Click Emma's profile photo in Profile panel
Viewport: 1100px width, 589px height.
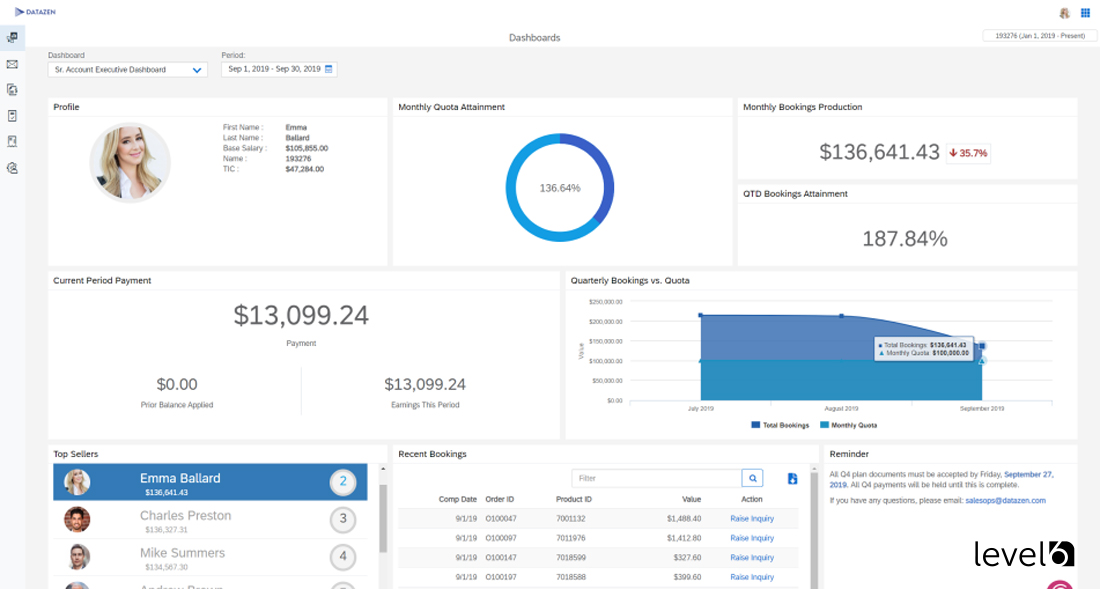tap(130, 162)
